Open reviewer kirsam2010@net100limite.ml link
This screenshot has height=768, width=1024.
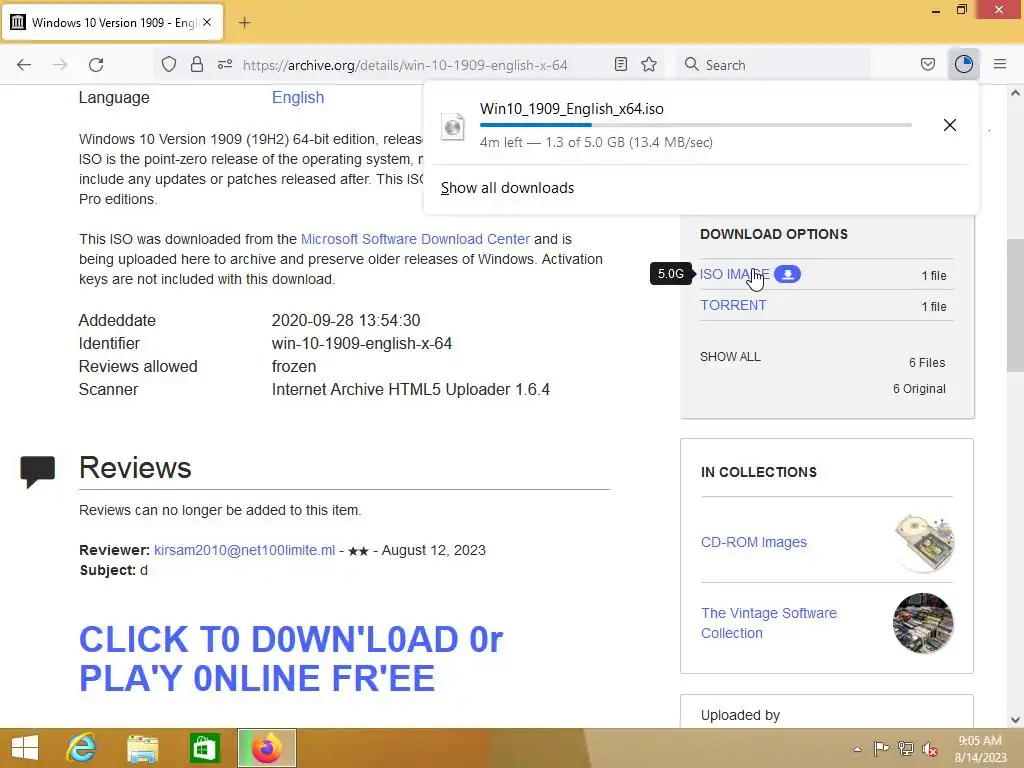244,550
